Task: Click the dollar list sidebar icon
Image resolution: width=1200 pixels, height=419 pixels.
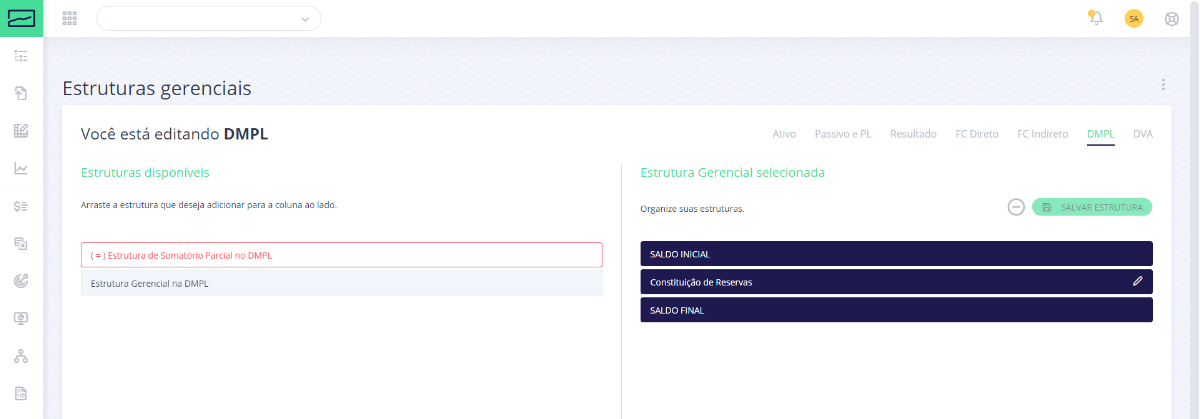Action: pos(21,206)
